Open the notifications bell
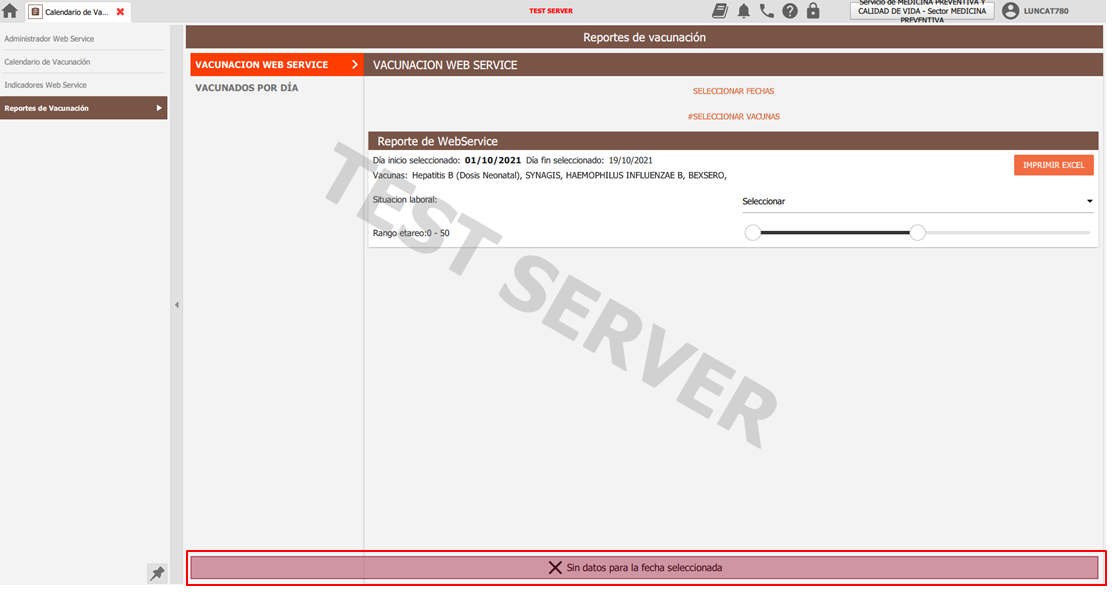Image resolution: width=1112 pixels, height=592 pixels. tap(744, 11)
